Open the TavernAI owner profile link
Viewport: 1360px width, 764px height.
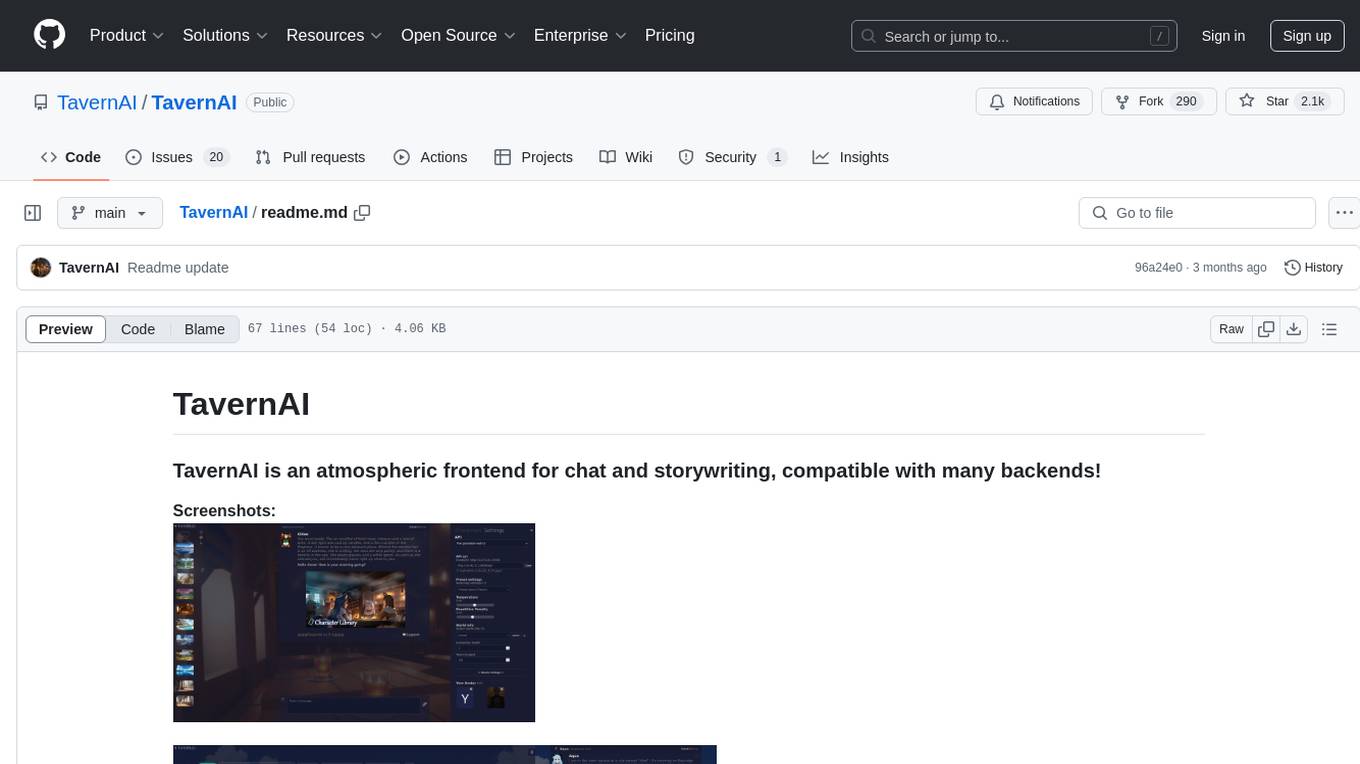coord(97,102)
